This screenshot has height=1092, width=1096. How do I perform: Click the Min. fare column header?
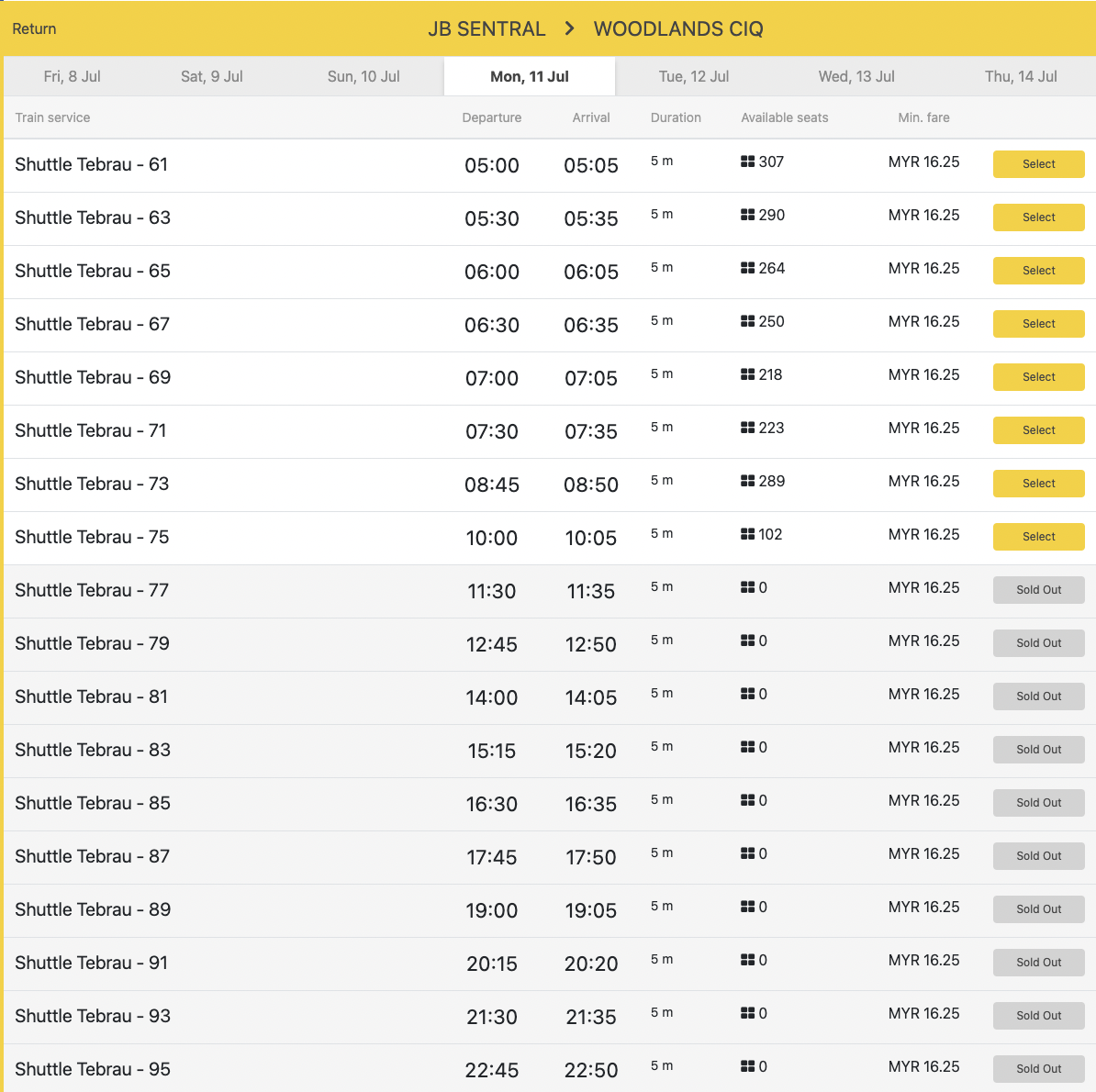click(923, 117)
